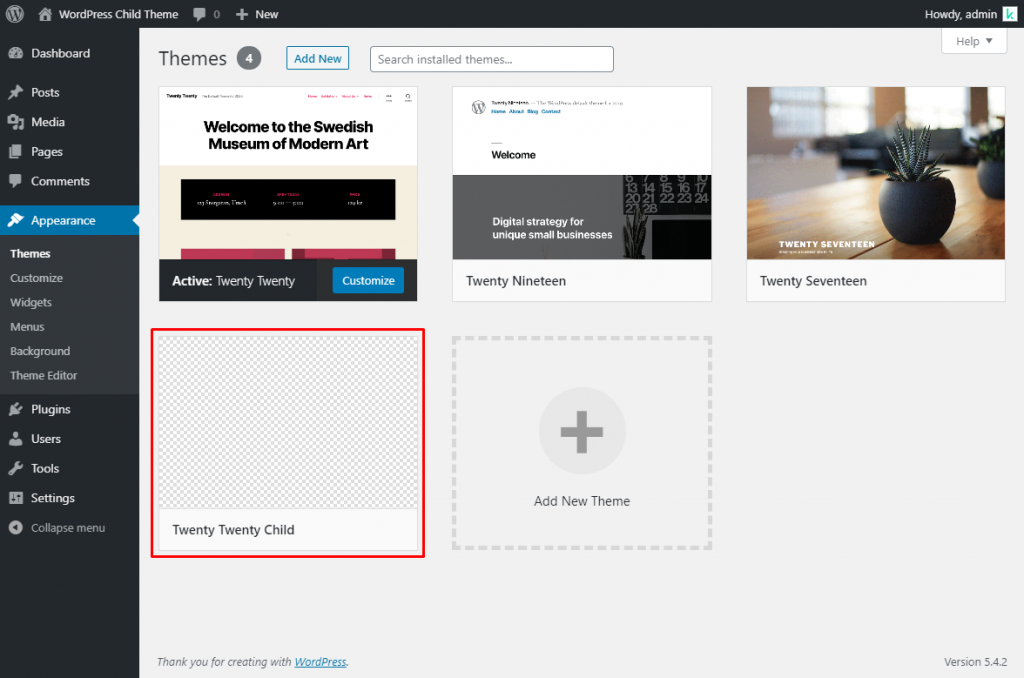The width and height of the screenshot is (1024, 678).
Task: Click the Posts pushpin icon
Action: pos(16,92)
